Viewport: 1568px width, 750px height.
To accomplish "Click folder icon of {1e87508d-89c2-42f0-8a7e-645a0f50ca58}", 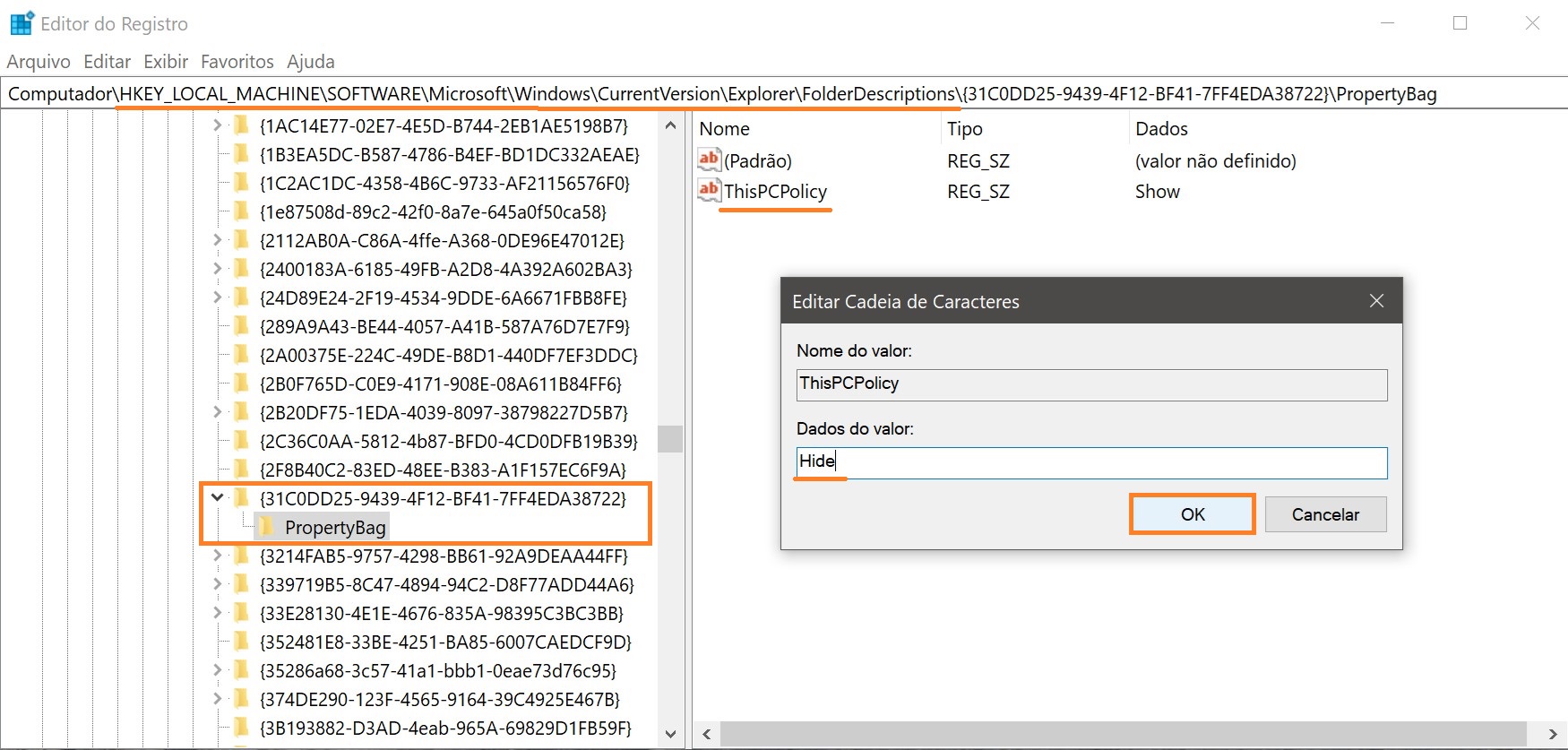I will click(x=242, y=211).
